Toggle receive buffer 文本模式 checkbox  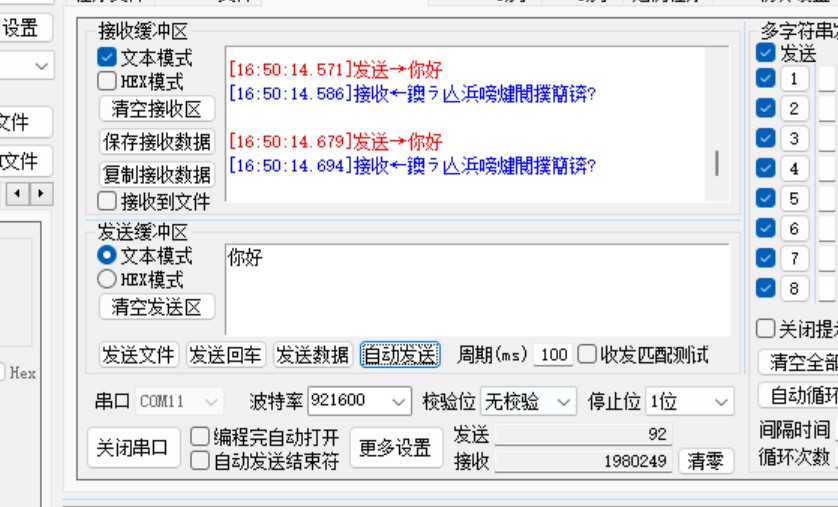pyautogui.click(x=107, y=57)
